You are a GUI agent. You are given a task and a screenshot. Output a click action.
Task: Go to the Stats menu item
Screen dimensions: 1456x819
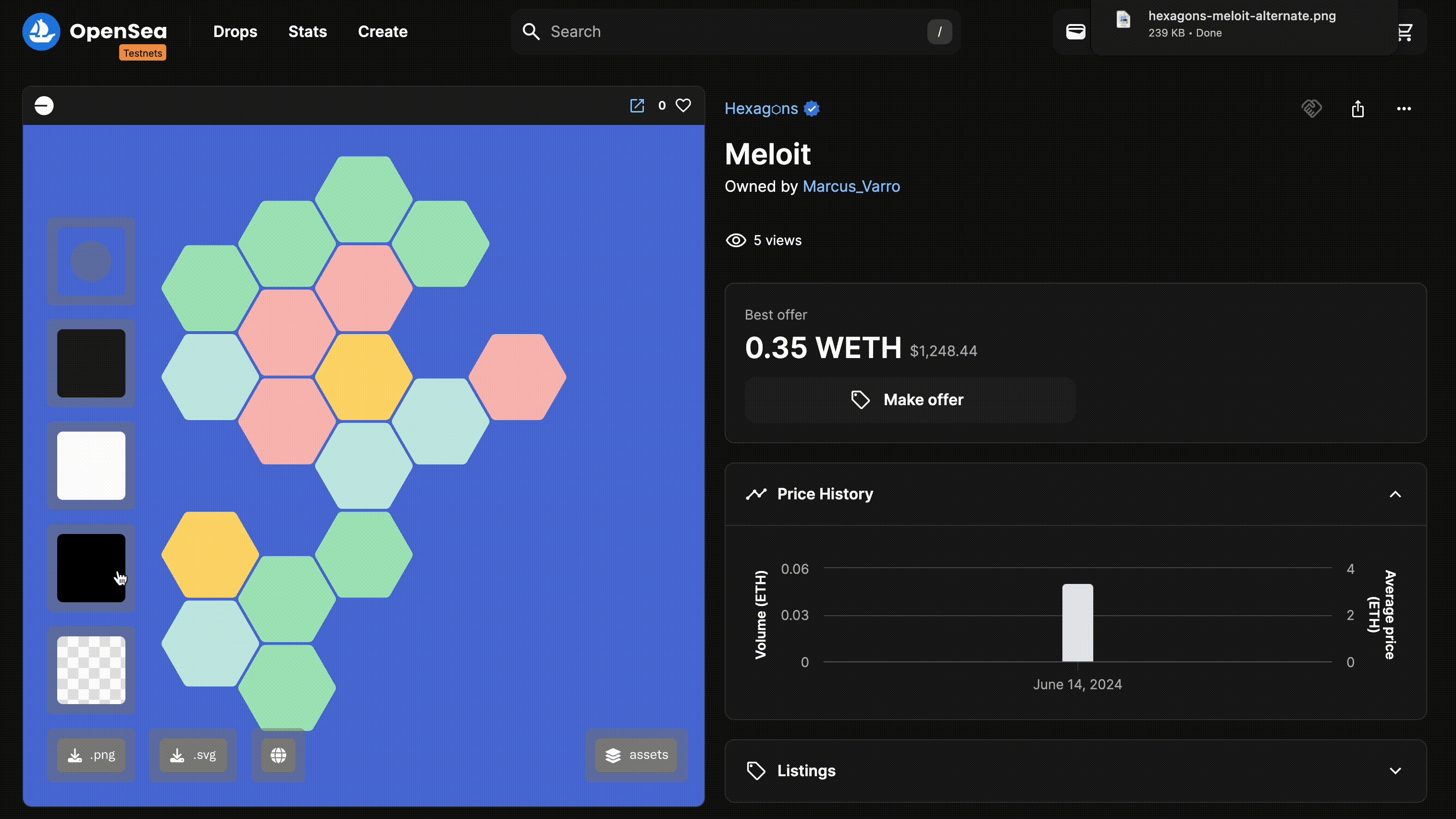pyautogui.click(x=308, y=32)
